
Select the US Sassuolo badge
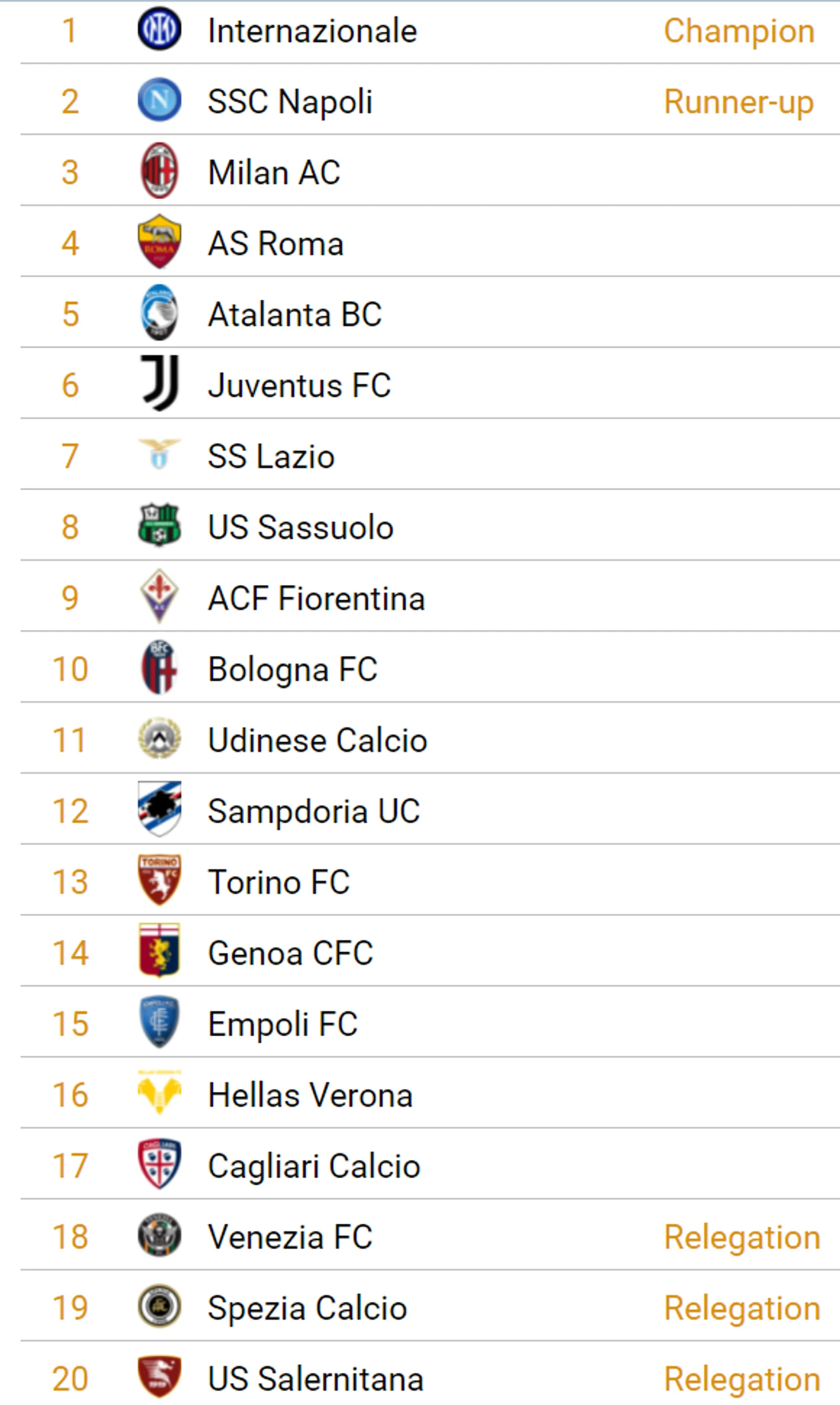159,525
